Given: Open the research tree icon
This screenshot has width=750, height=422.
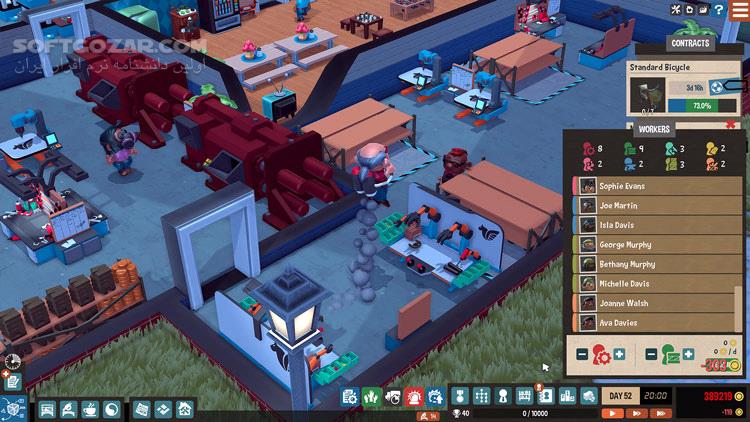Looking at the screenshot, I should click(481, 396).
